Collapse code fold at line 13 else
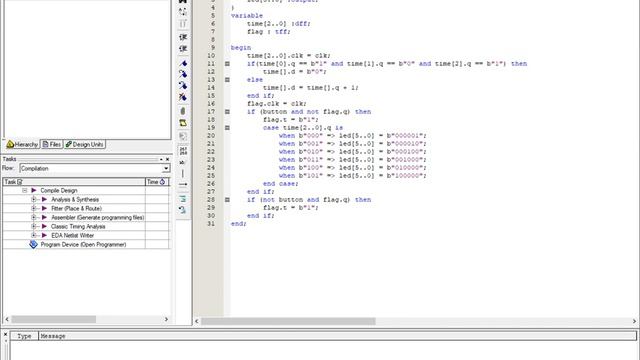Screen dimensions: 640x360 point(227,80)
